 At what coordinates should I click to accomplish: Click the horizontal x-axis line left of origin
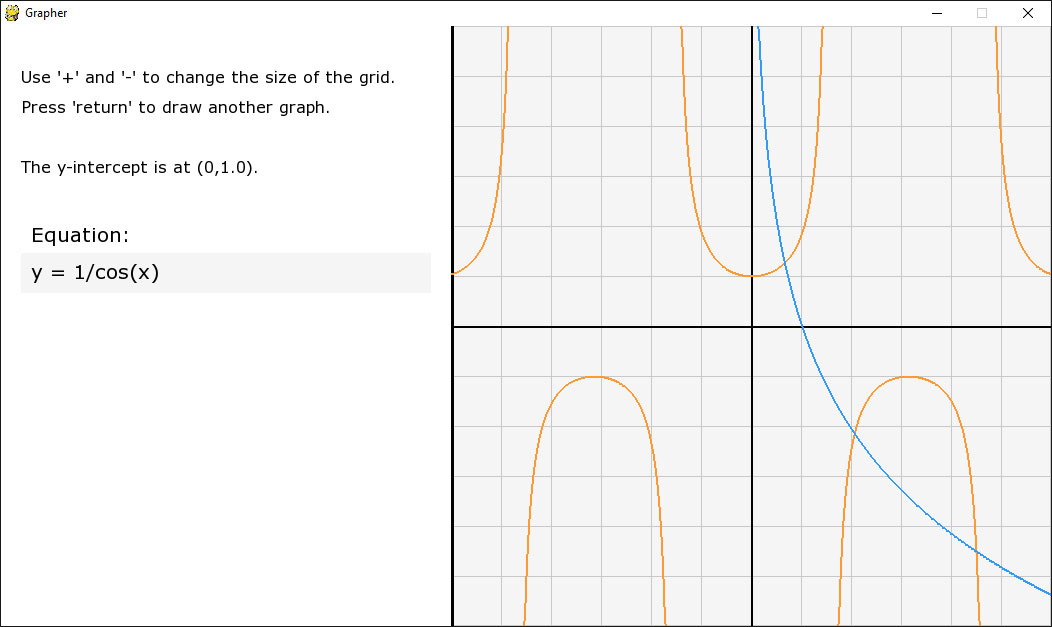pos(602,327)
